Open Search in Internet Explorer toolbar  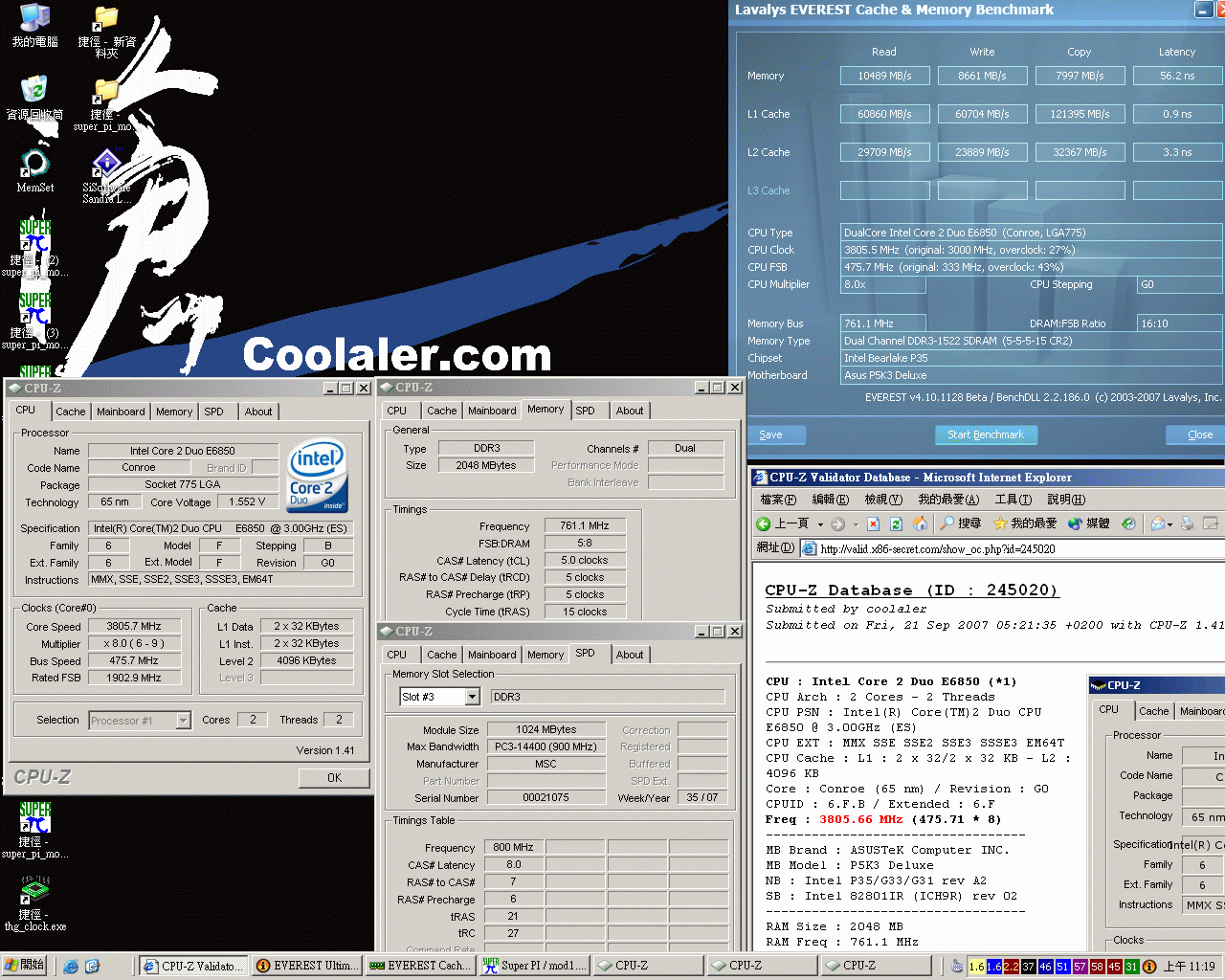(961, 523)
